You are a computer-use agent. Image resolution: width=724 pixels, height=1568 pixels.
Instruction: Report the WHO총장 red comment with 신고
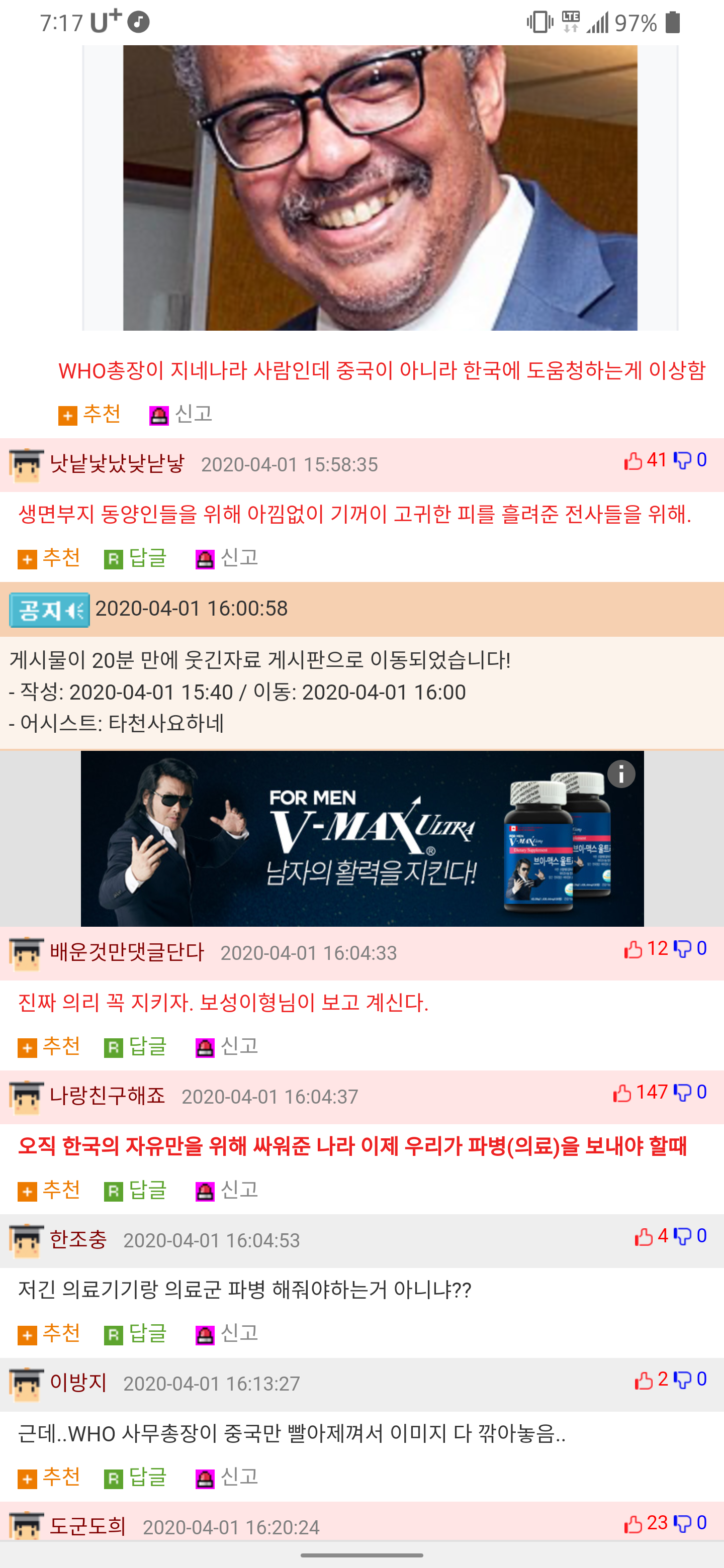181,415
